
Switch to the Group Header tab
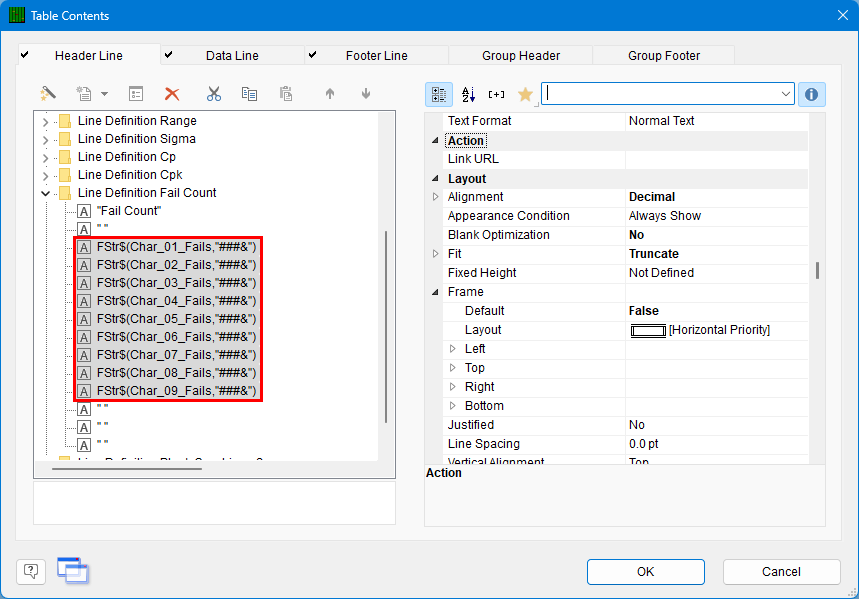(521, 55)
